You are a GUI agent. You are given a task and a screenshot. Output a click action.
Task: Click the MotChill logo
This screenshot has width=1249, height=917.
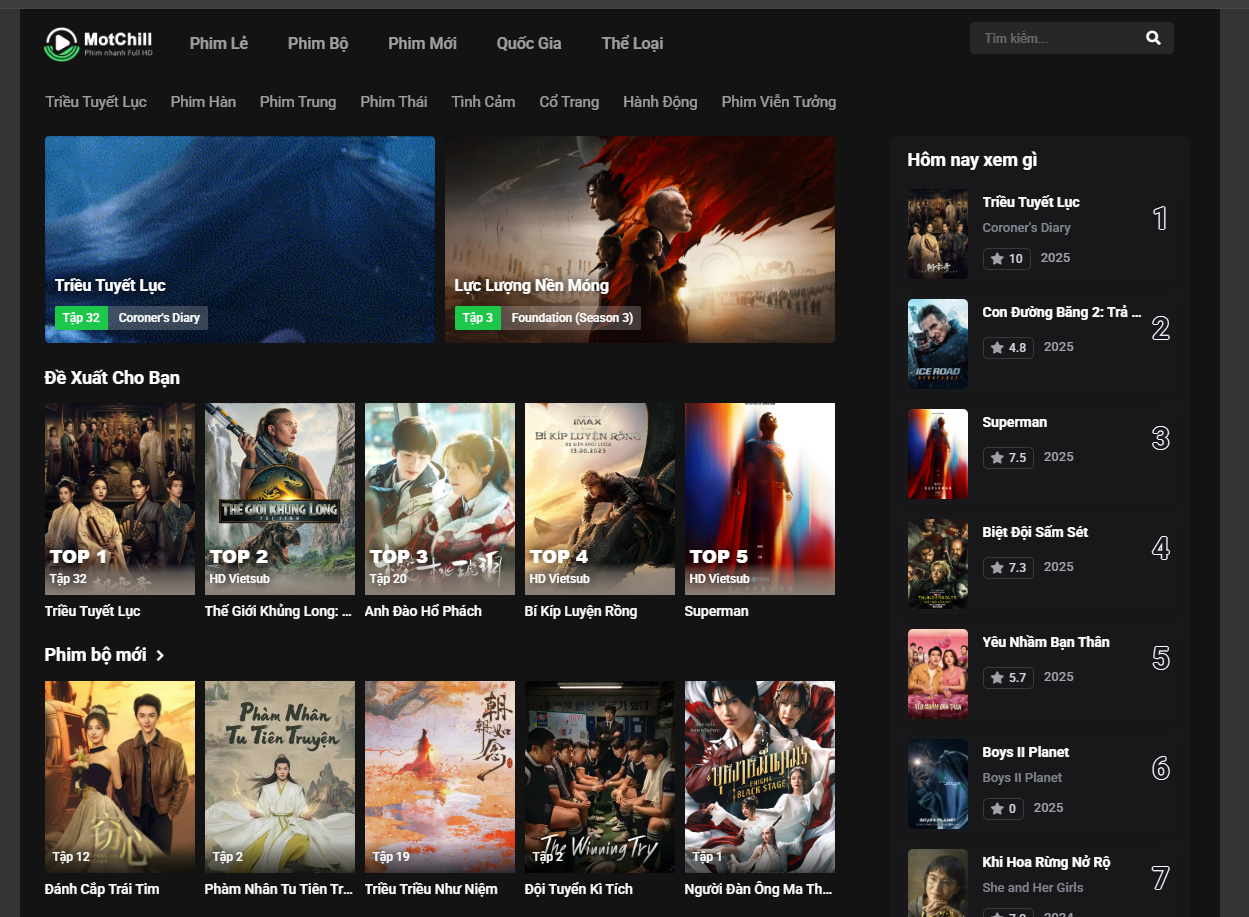point(98,43)
